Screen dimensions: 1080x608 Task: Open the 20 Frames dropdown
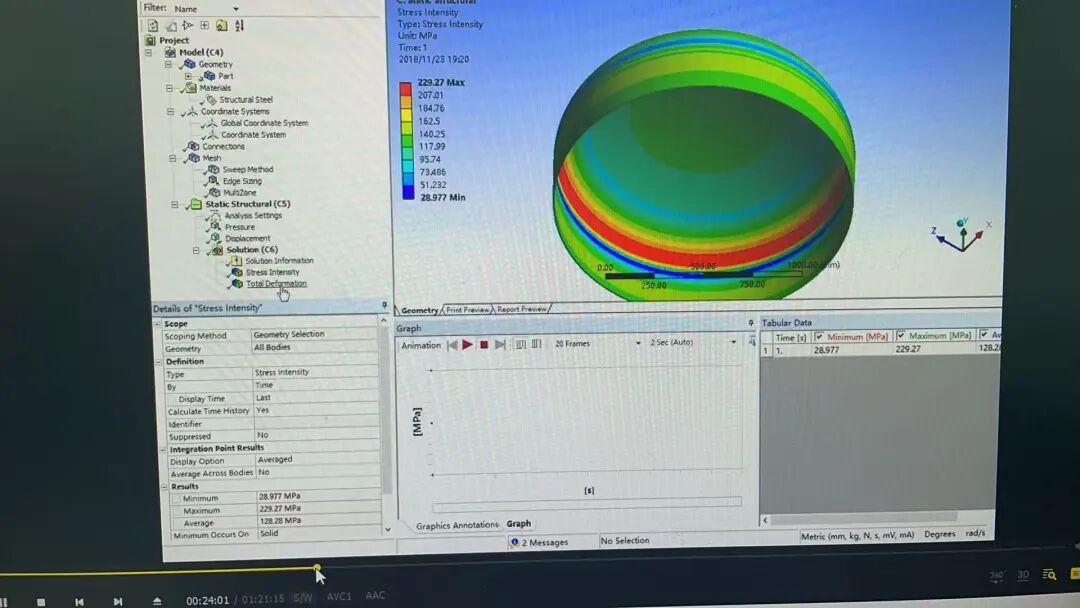pos(638,343)
